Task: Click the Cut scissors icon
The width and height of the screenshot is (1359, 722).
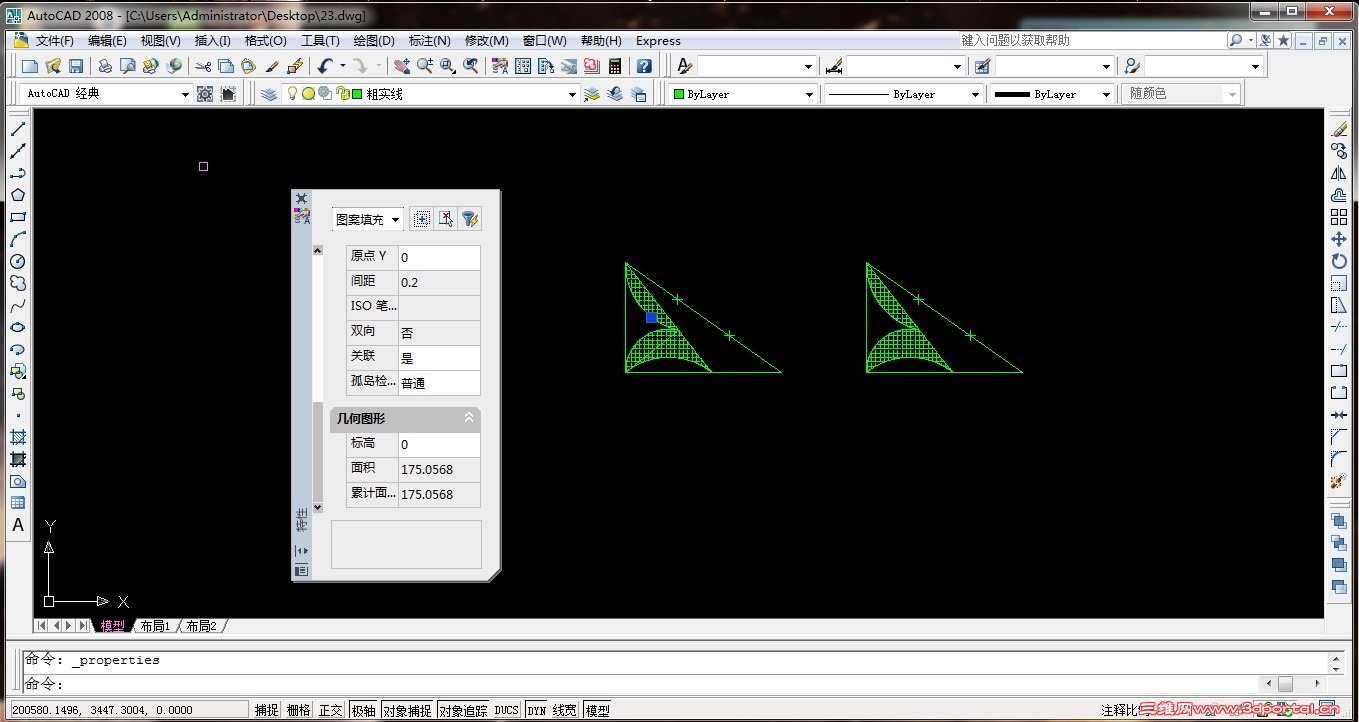Action: coord(203,66)
